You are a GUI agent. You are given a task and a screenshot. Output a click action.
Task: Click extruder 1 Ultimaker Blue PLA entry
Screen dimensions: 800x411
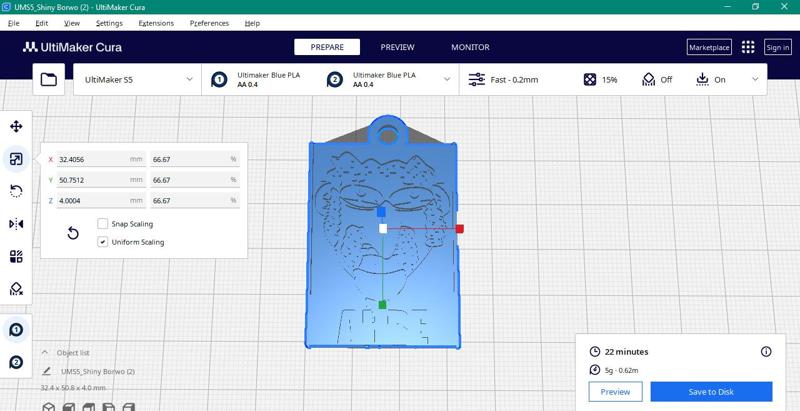click(256, 80)
